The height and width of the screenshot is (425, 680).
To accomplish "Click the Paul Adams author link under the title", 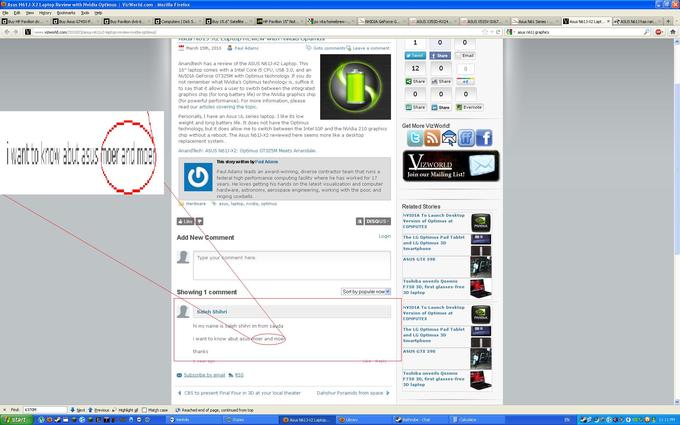I will (246, 48).
